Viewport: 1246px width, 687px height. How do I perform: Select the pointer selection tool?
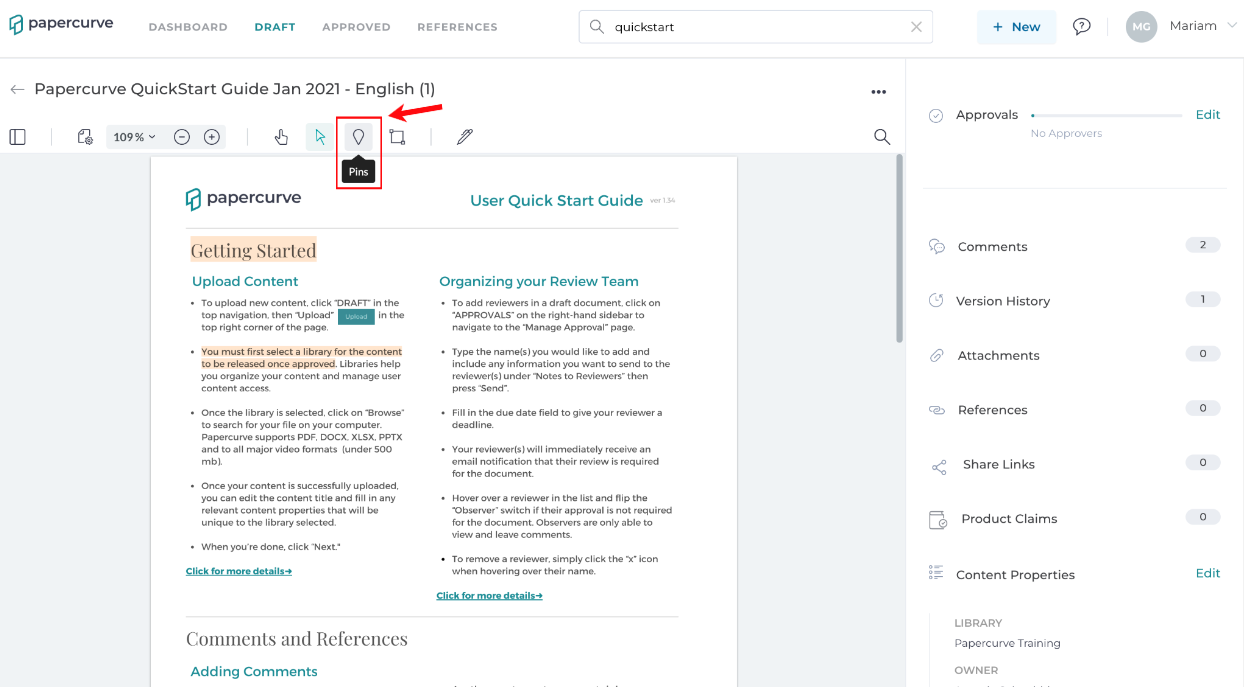point(320,137)
